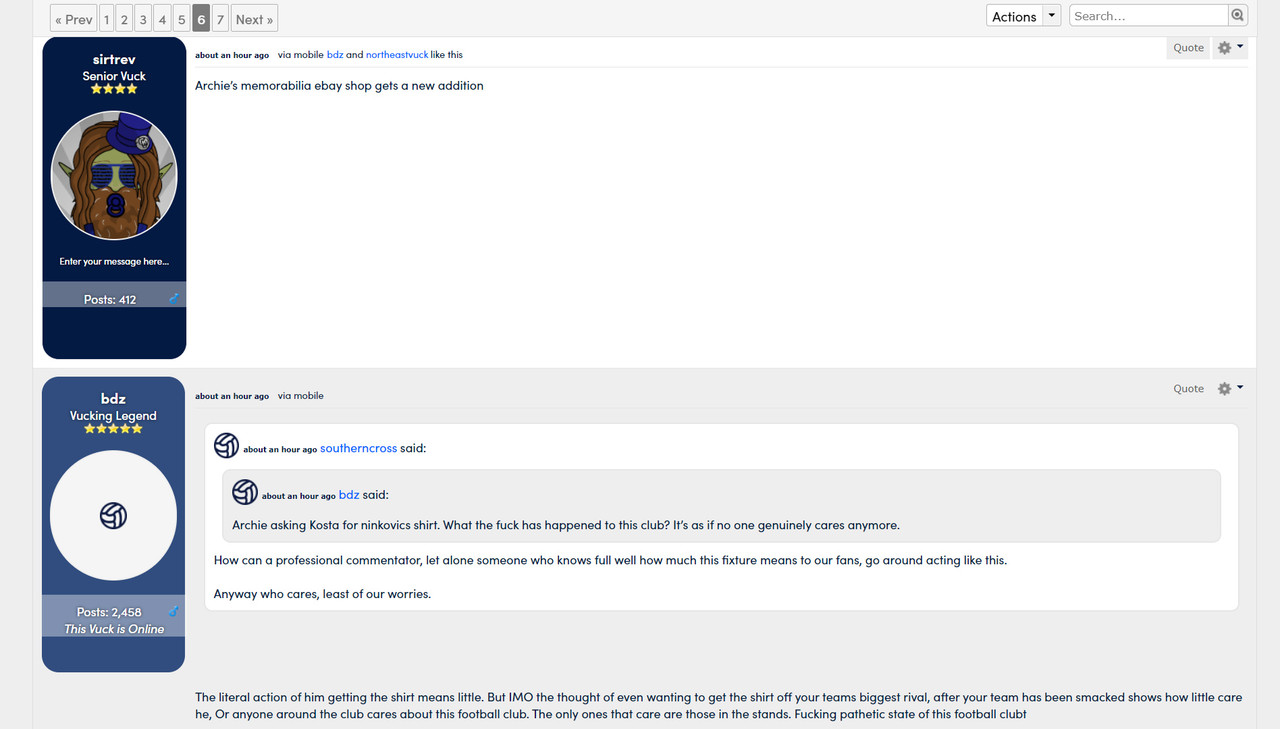The width and height of the screenshot is (1280, 729).
Task: Click the « Prev page button
Action: (74, 19)
